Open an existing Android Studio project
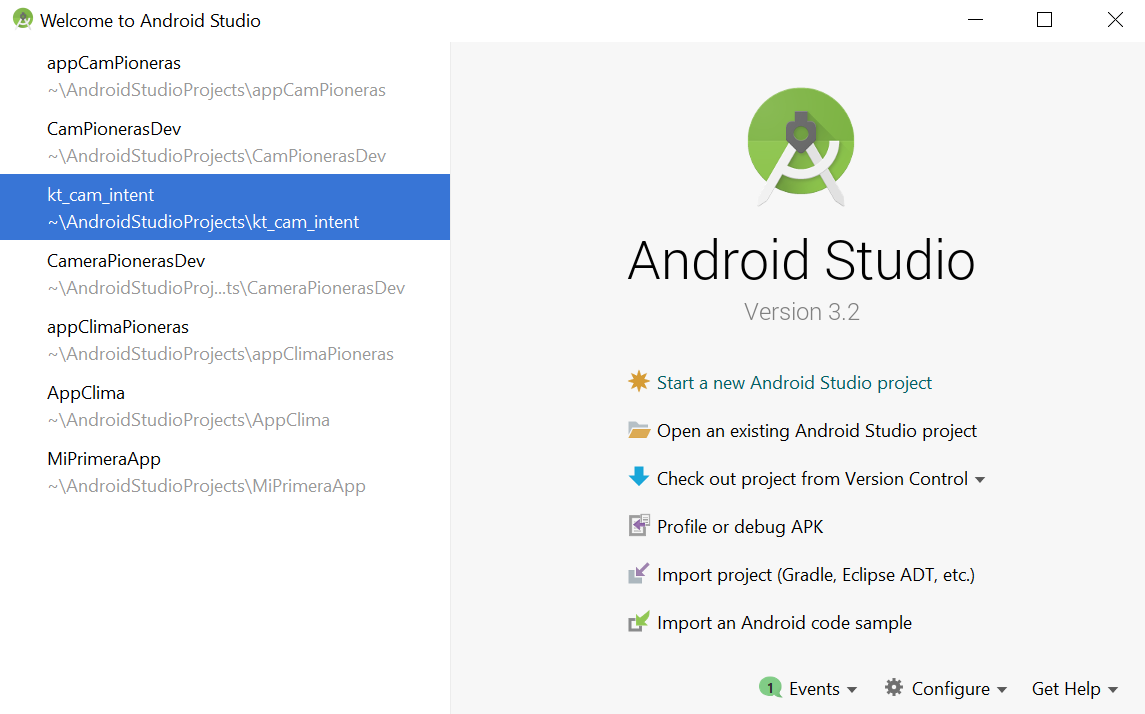The width and height of the screenshot is (1145, 714). click(x=816, y=431)
